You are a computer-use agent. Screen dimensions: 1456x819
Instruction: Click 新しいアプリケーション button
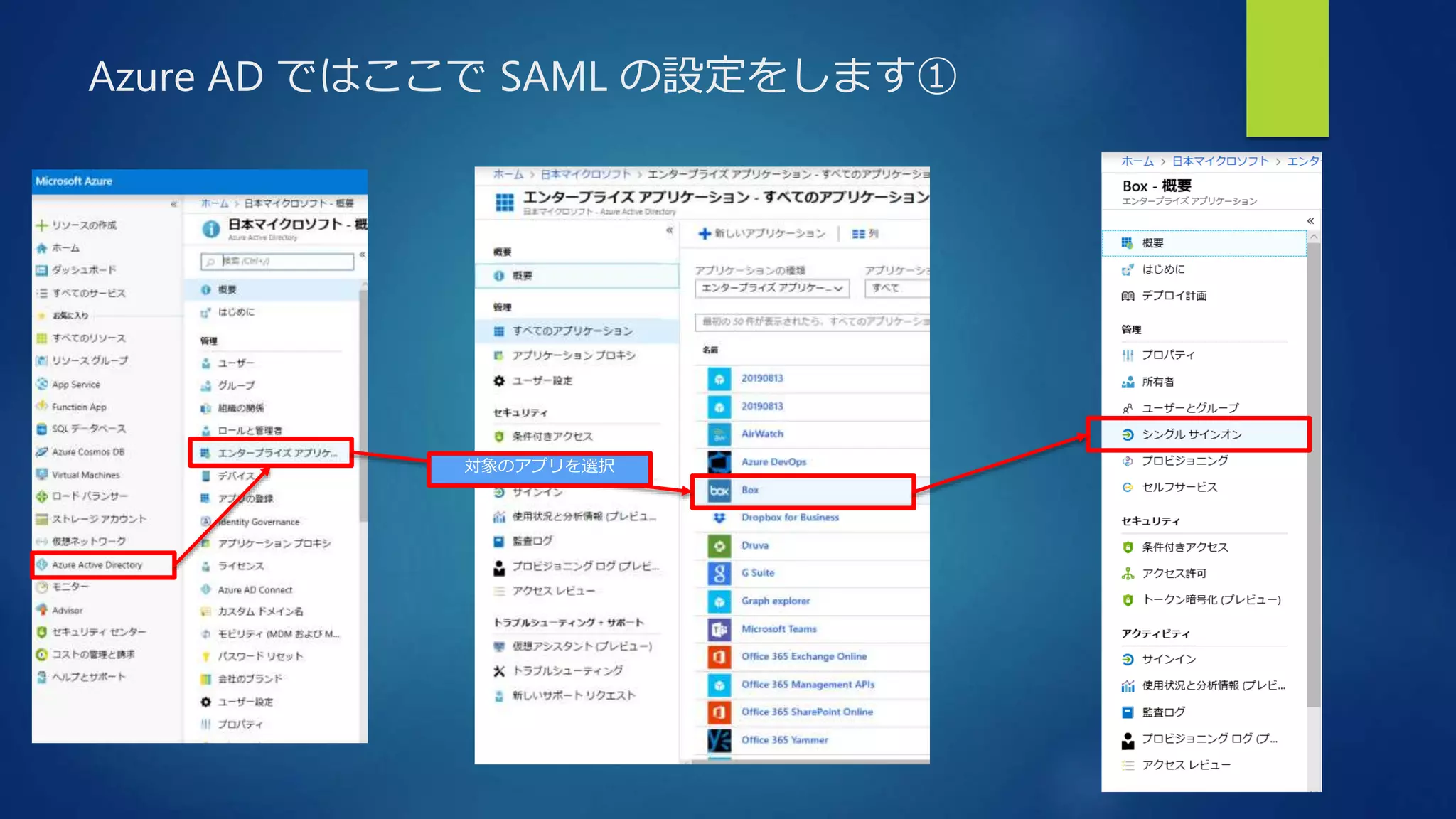click(x=761, y=234)
